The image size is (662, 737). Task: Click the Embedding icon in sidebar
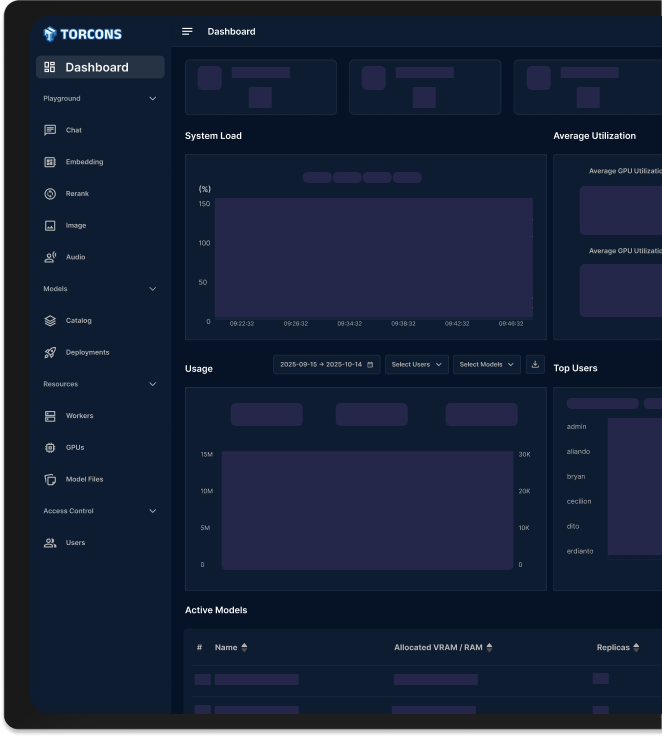[50, 162]
